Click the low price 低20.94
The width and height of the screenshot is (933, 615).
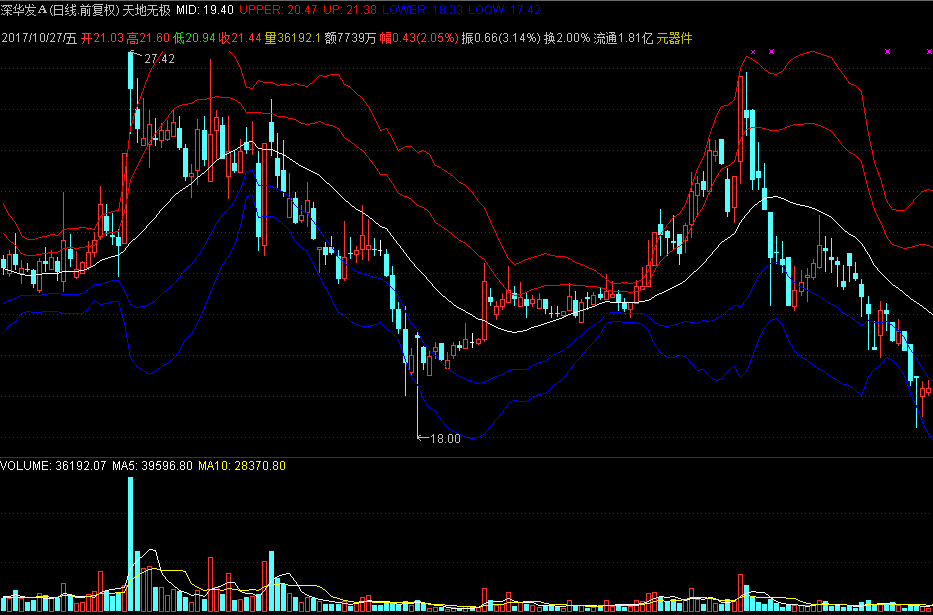click(194, 39)
